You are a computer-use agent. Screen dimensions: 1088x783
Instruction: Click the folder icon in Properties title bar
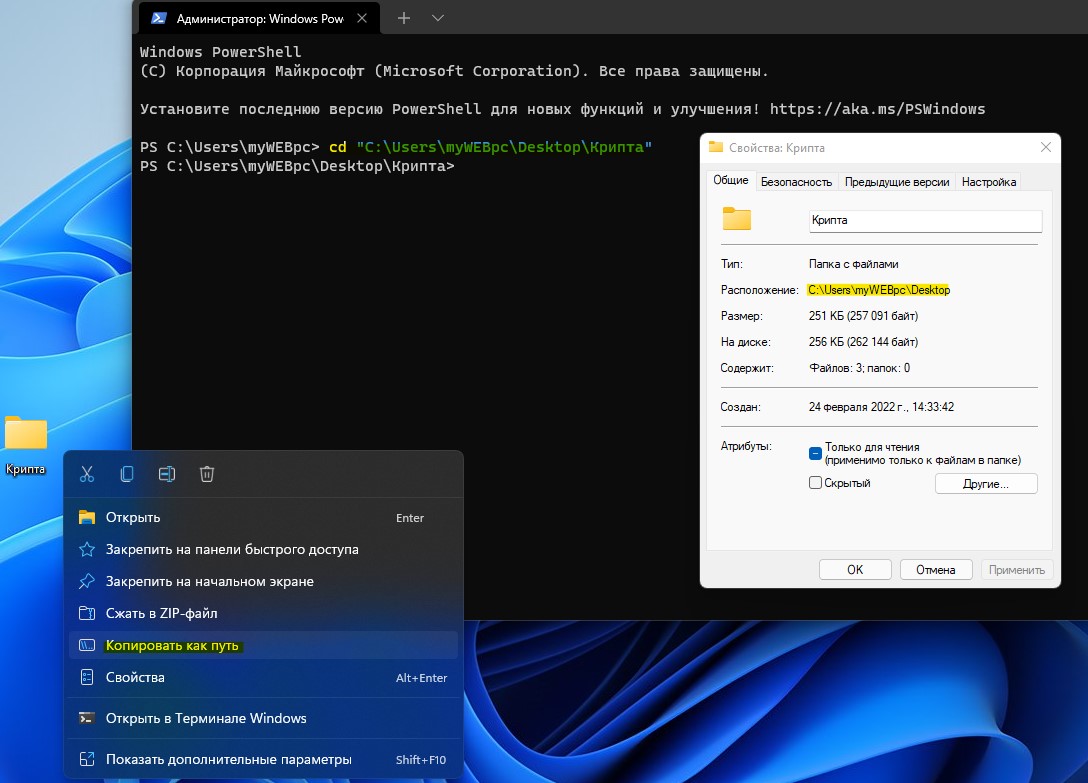[715, 147]
